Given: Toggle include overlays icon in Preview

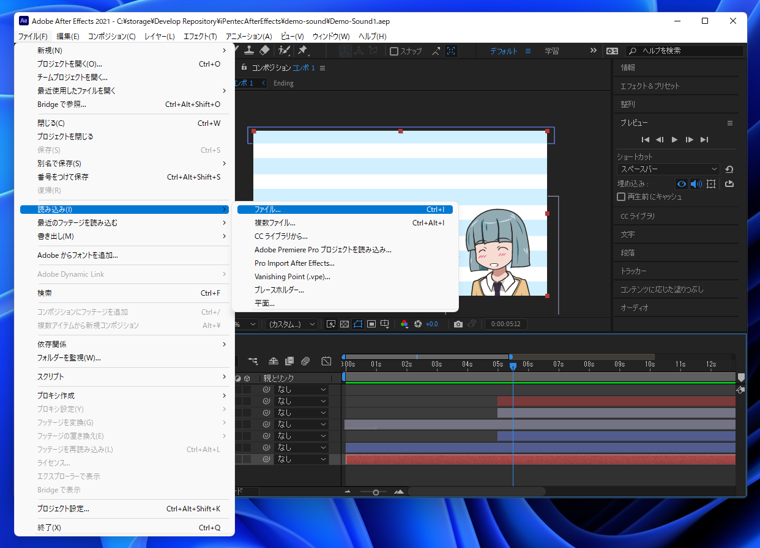Looking at the screenshot, I should pyautogui.click(x=711, y=184).
